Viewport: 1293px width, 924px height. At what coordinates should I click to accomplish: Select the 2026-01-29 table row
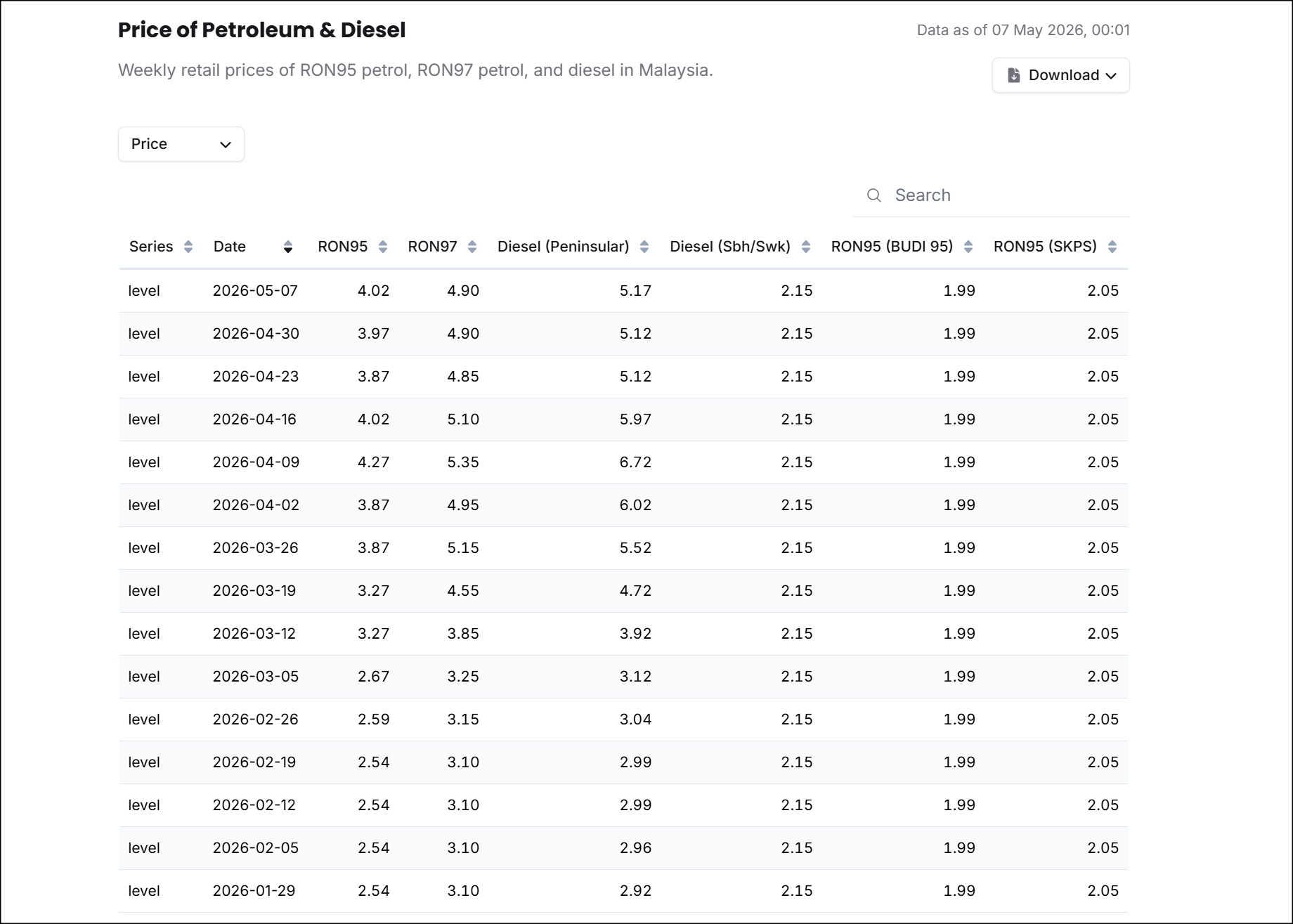tap(623, 891)
